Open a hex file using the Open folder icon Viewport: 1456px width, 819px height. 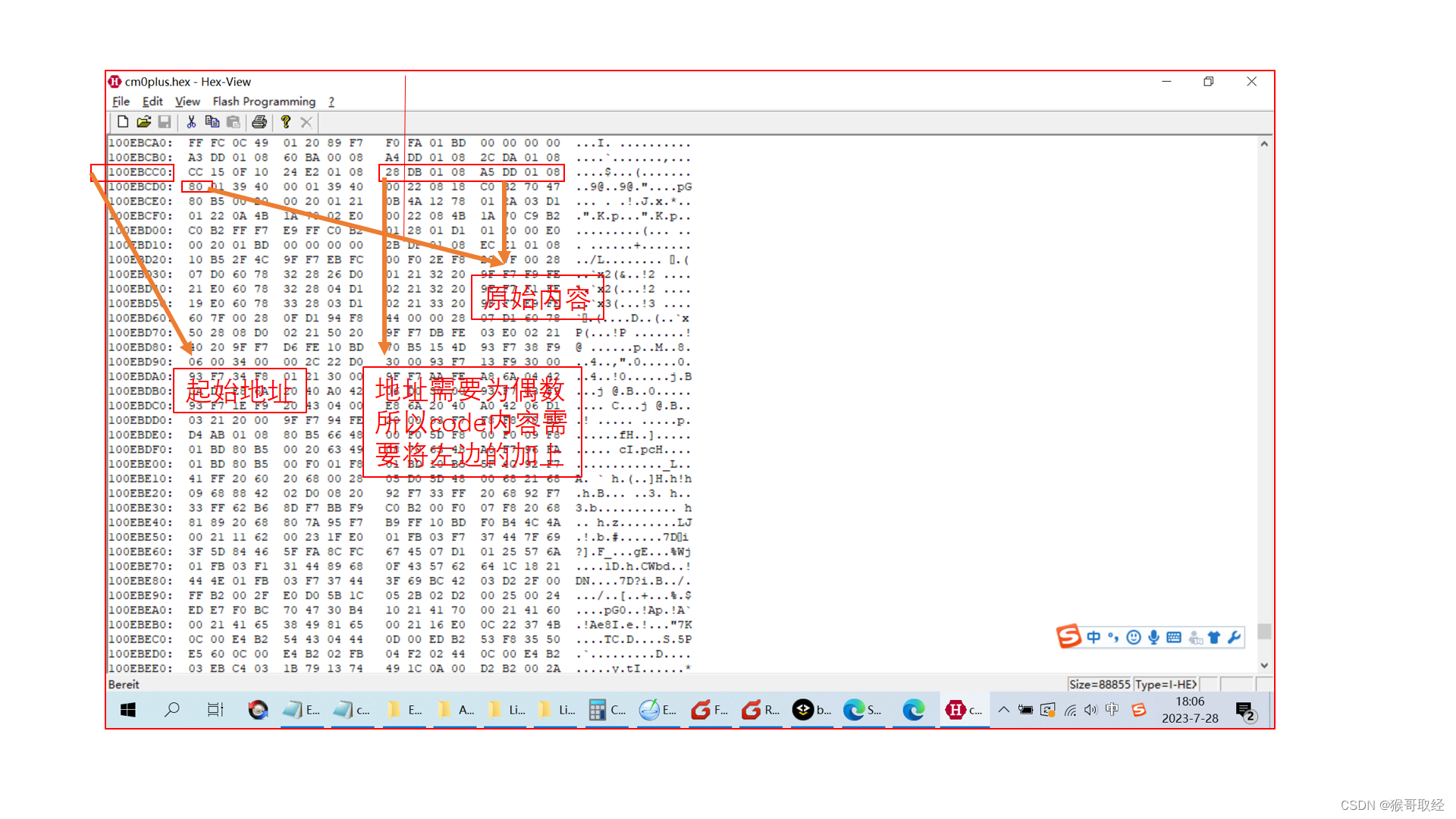(144, 121)
